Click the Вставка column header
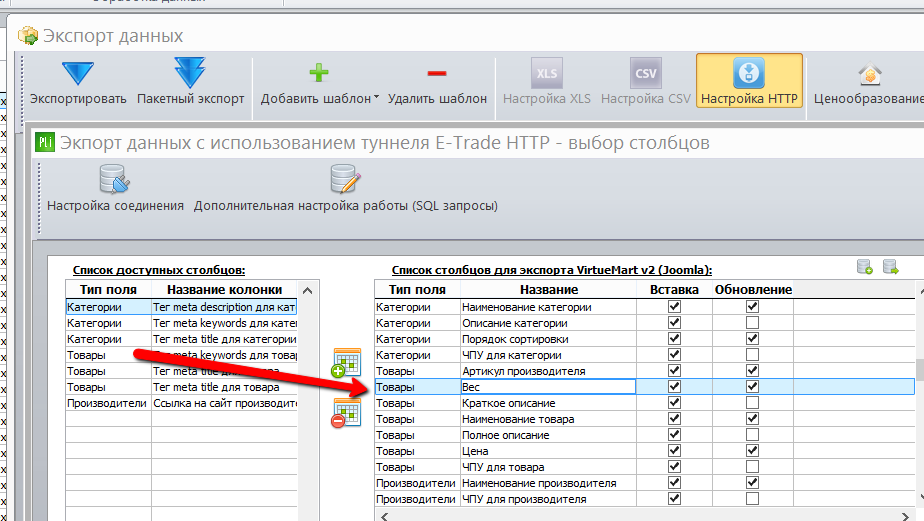The image size is (924, 521). 674,289
